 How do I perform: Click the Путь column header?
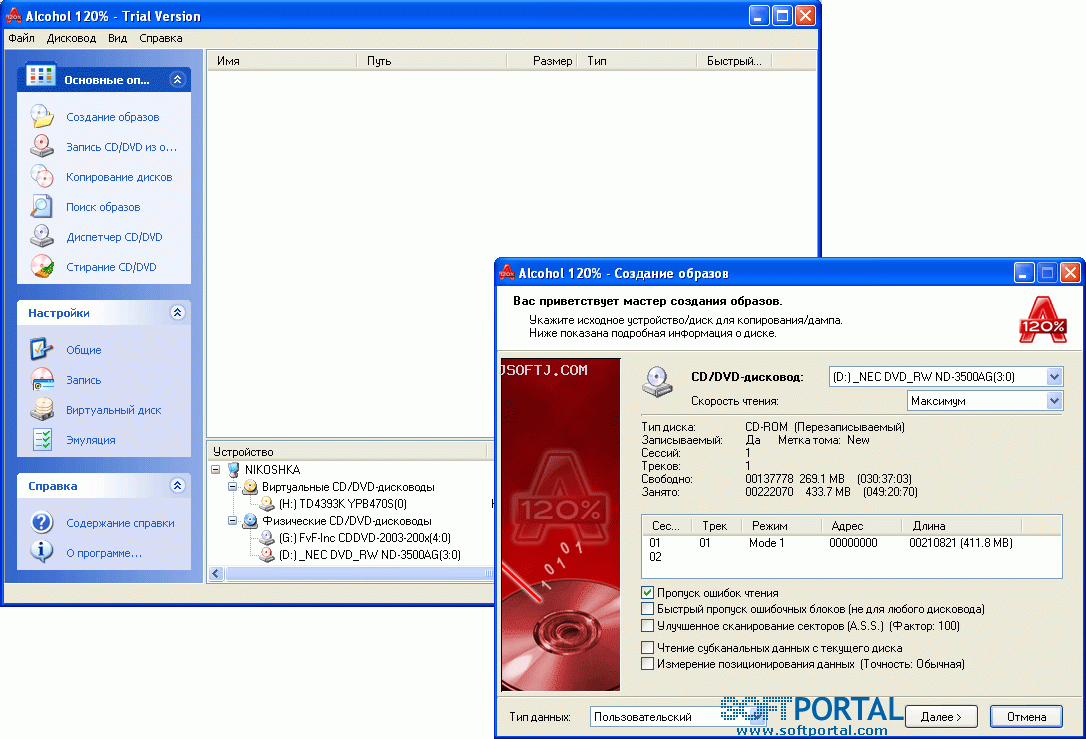[431, 61]
